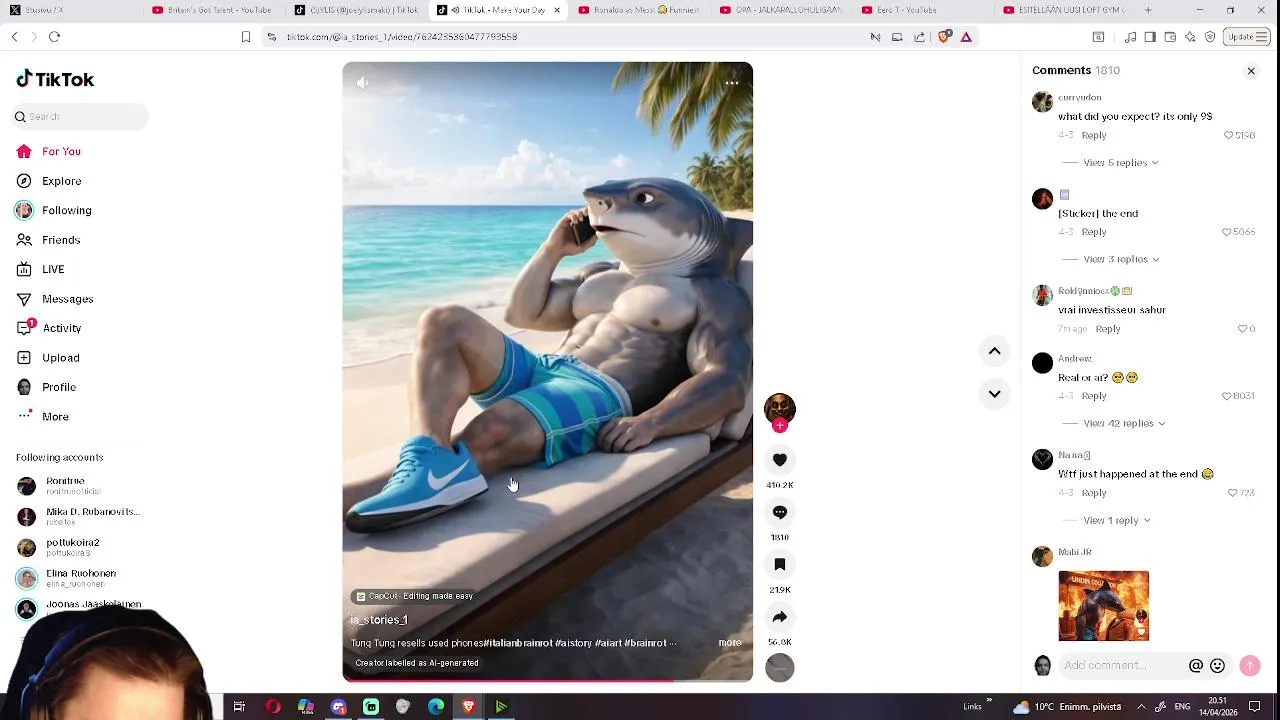Share the video using the arrow icon
This screenshot has width=1280, height=720.
(780, 617)
